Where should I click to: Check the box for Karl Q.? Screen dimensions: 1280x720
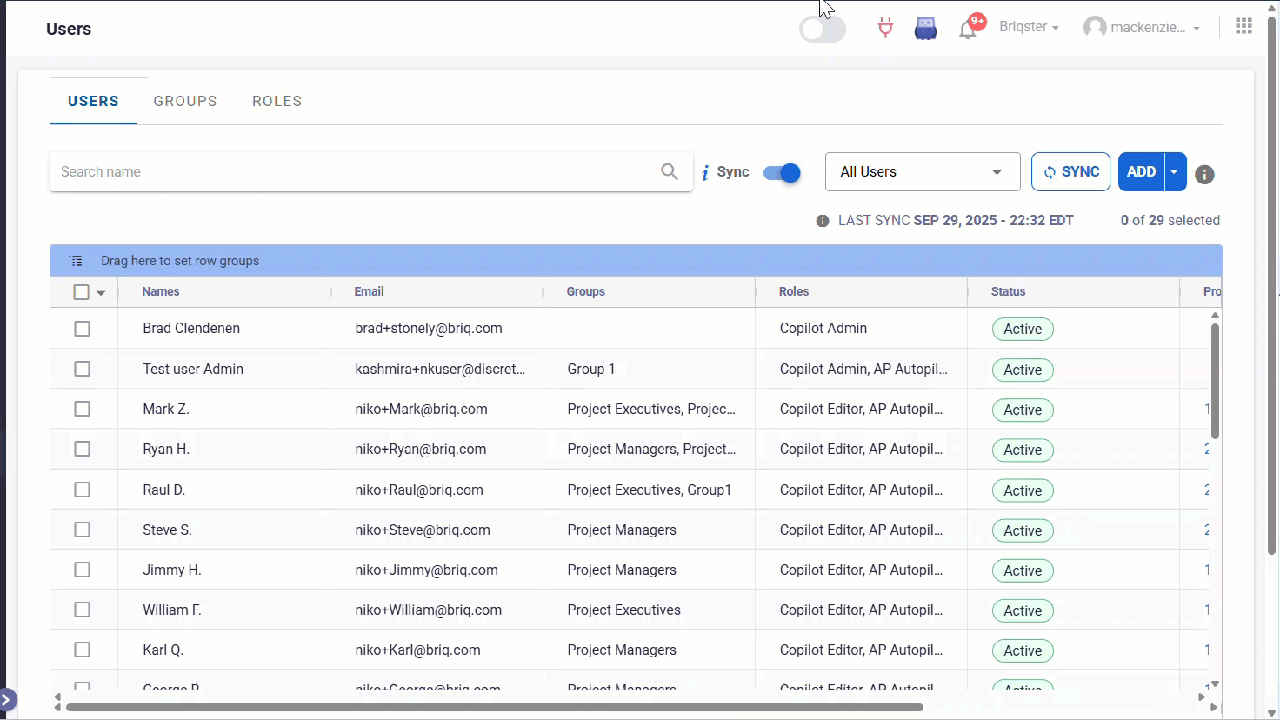82,650
